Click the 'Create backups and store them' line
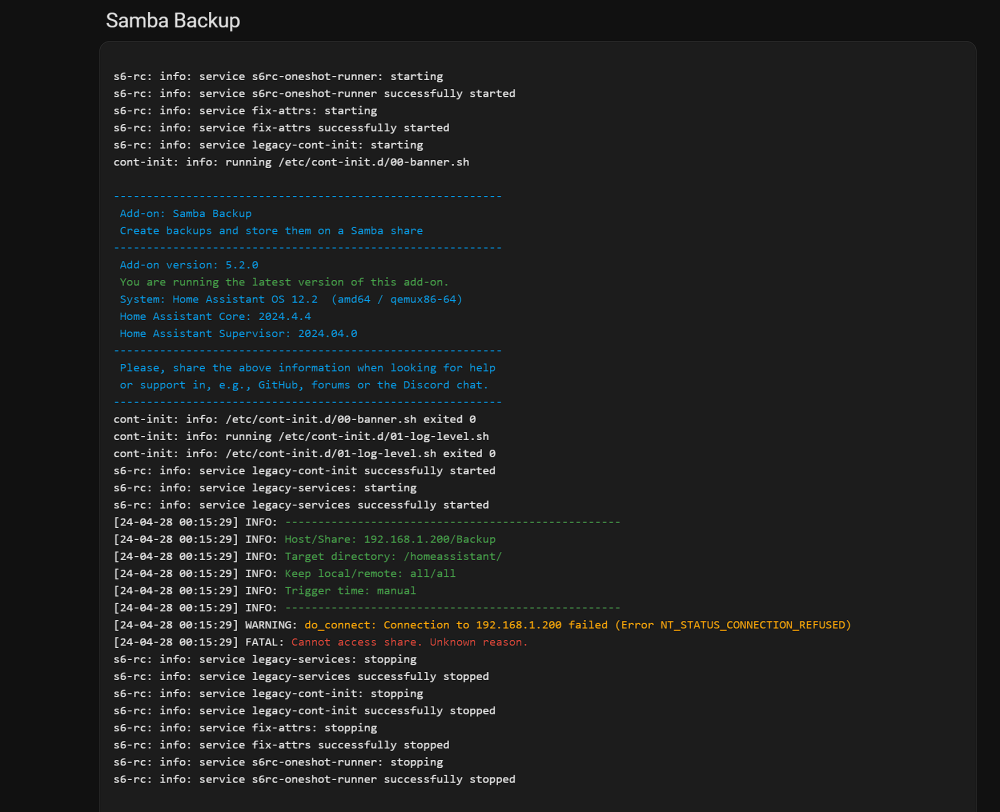Viewport: 1000px width, 812px height. pos(271,230)
